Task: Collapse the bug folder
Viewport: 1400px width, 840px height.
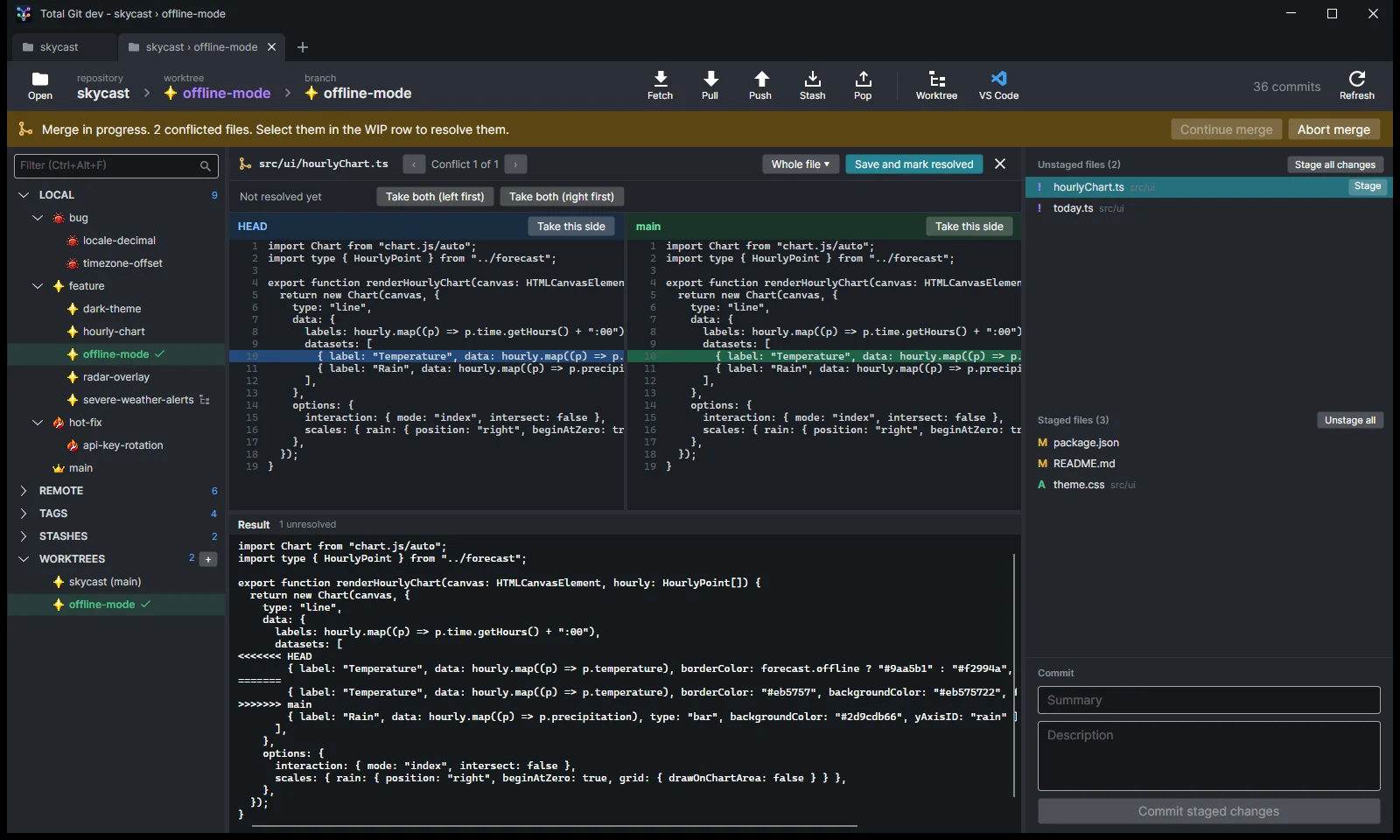Action: 38,218
